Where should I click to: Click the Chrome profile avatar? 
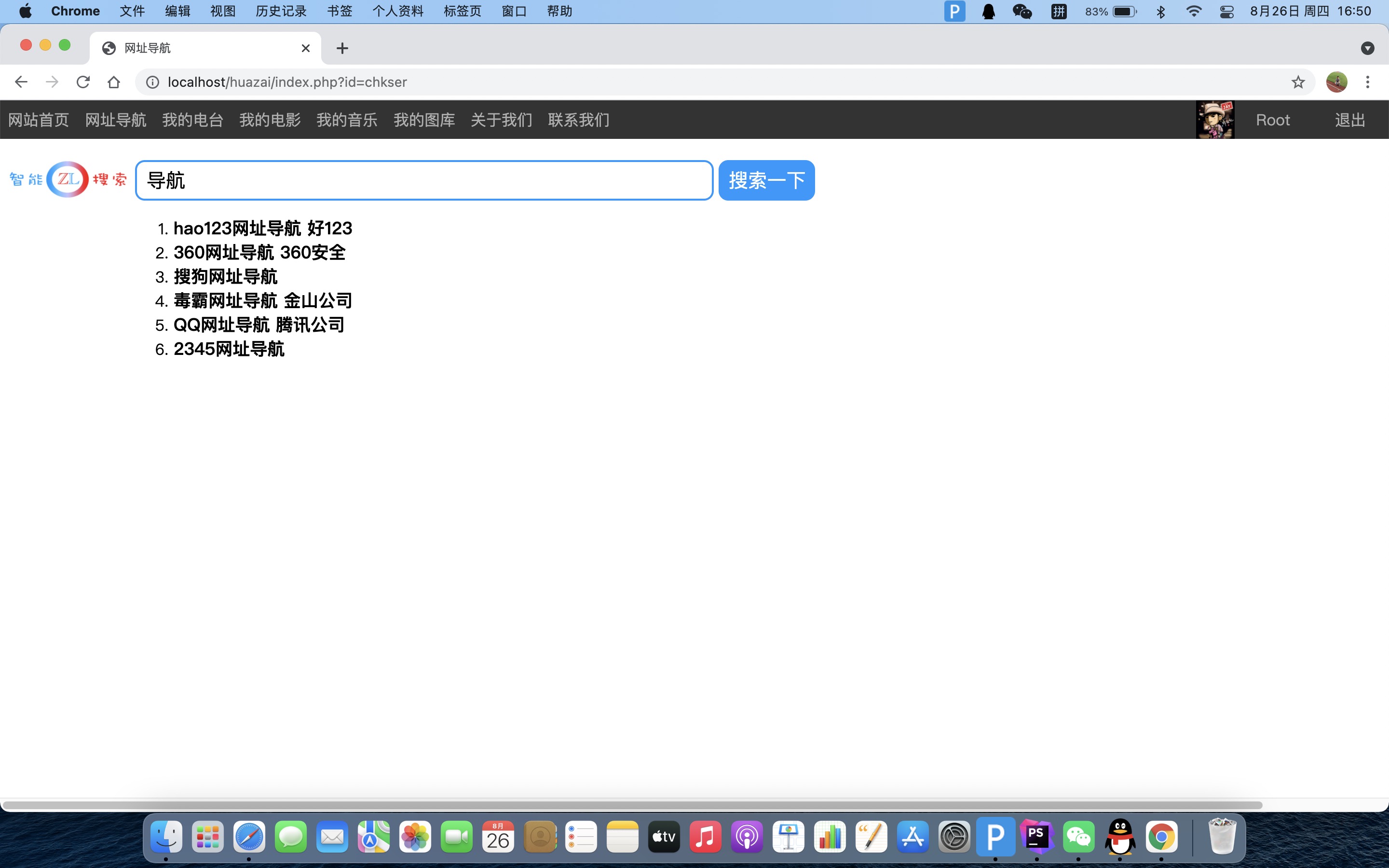(1336, 81)
